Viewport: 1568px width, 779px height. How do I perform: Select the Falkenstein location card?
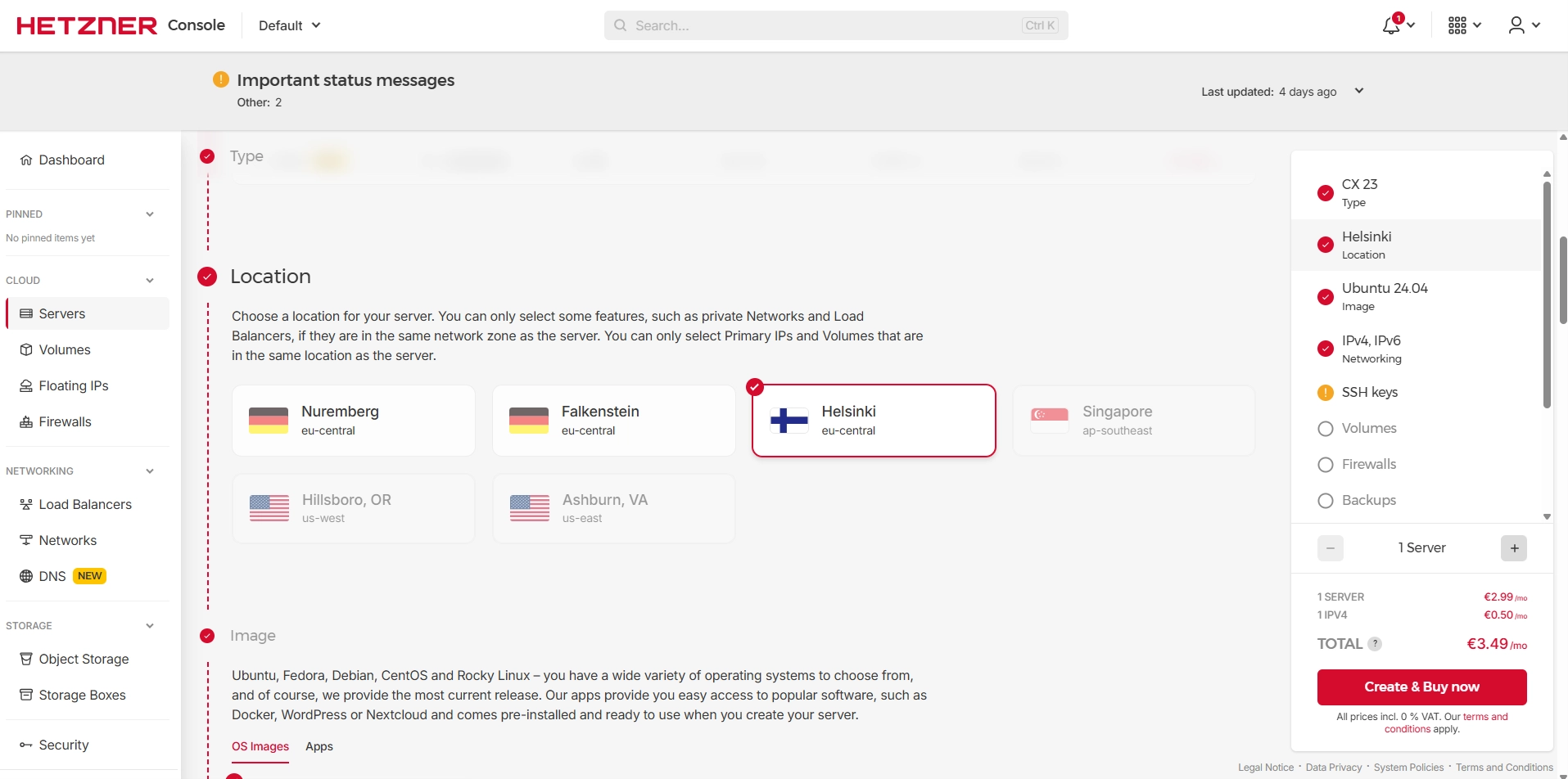pyautogui.click(x=613, y=421)
